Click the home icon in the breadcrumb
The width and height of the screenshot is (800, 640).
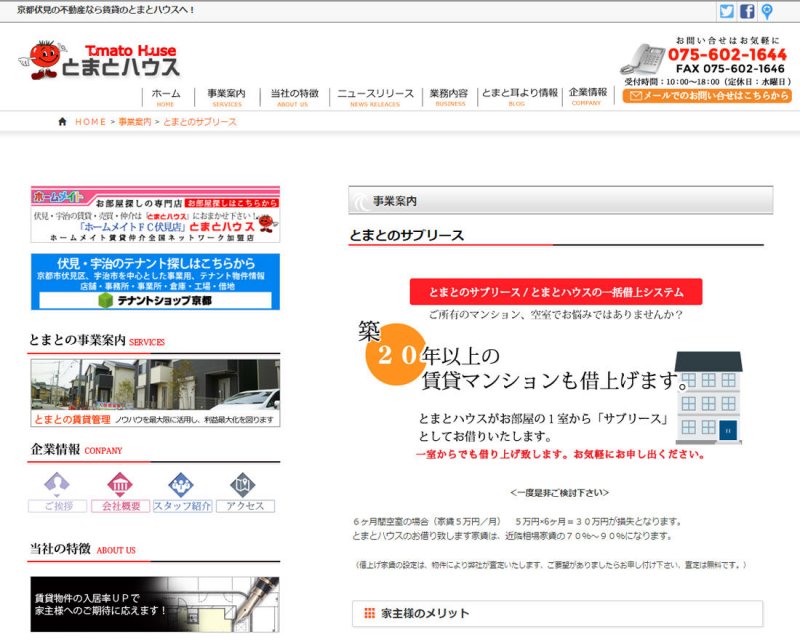[x=63, y=121]
